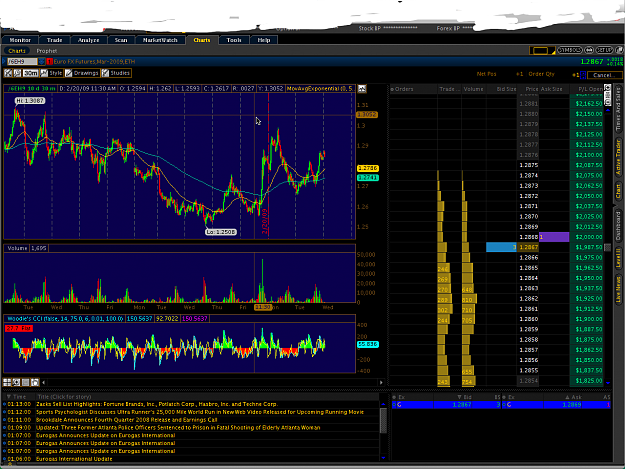Go to the MarketWatch tab
625x469 pixels.
160,40
